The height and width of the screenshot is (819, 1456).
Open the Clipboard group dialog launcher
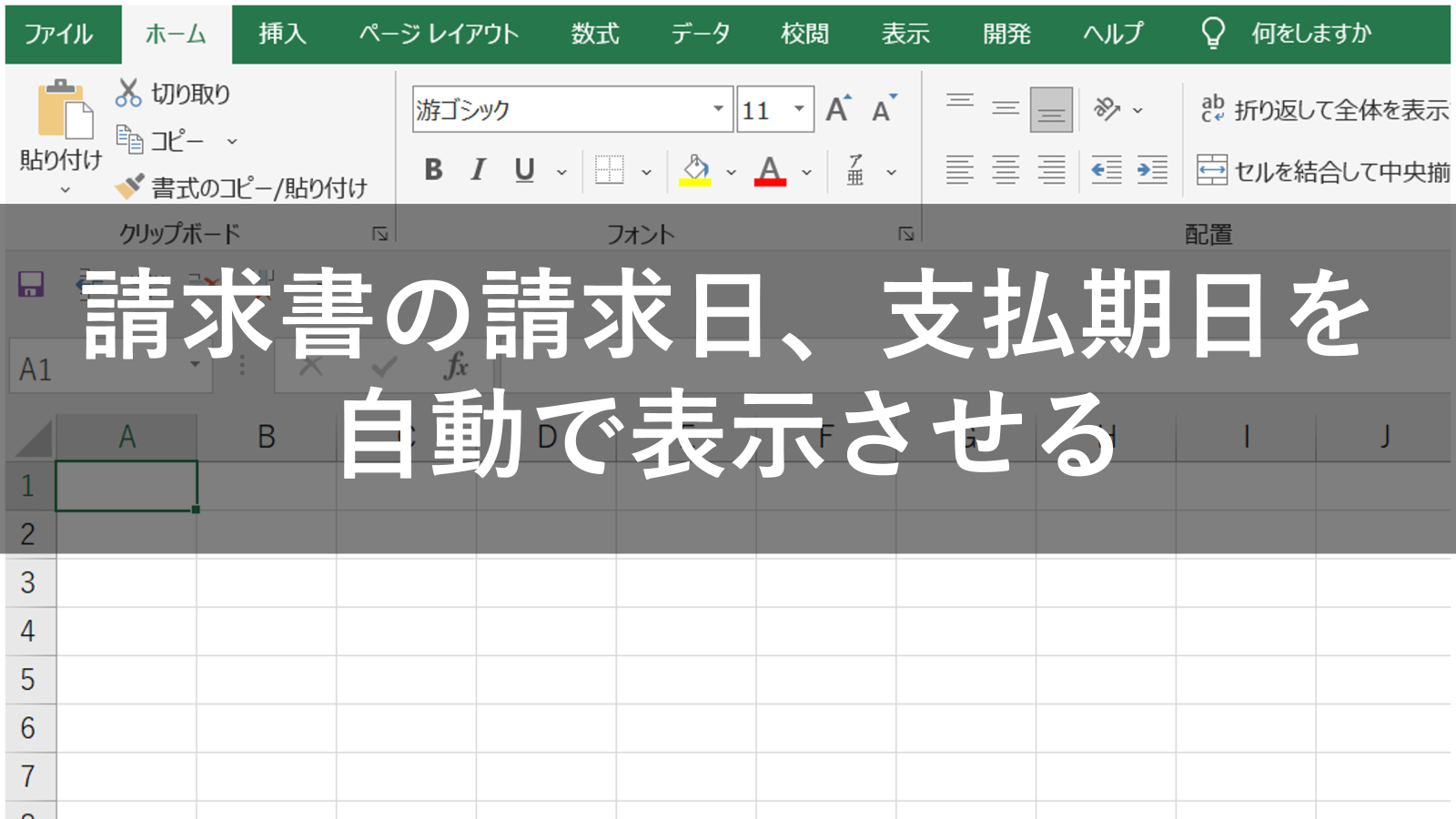(x=380, y=234)
